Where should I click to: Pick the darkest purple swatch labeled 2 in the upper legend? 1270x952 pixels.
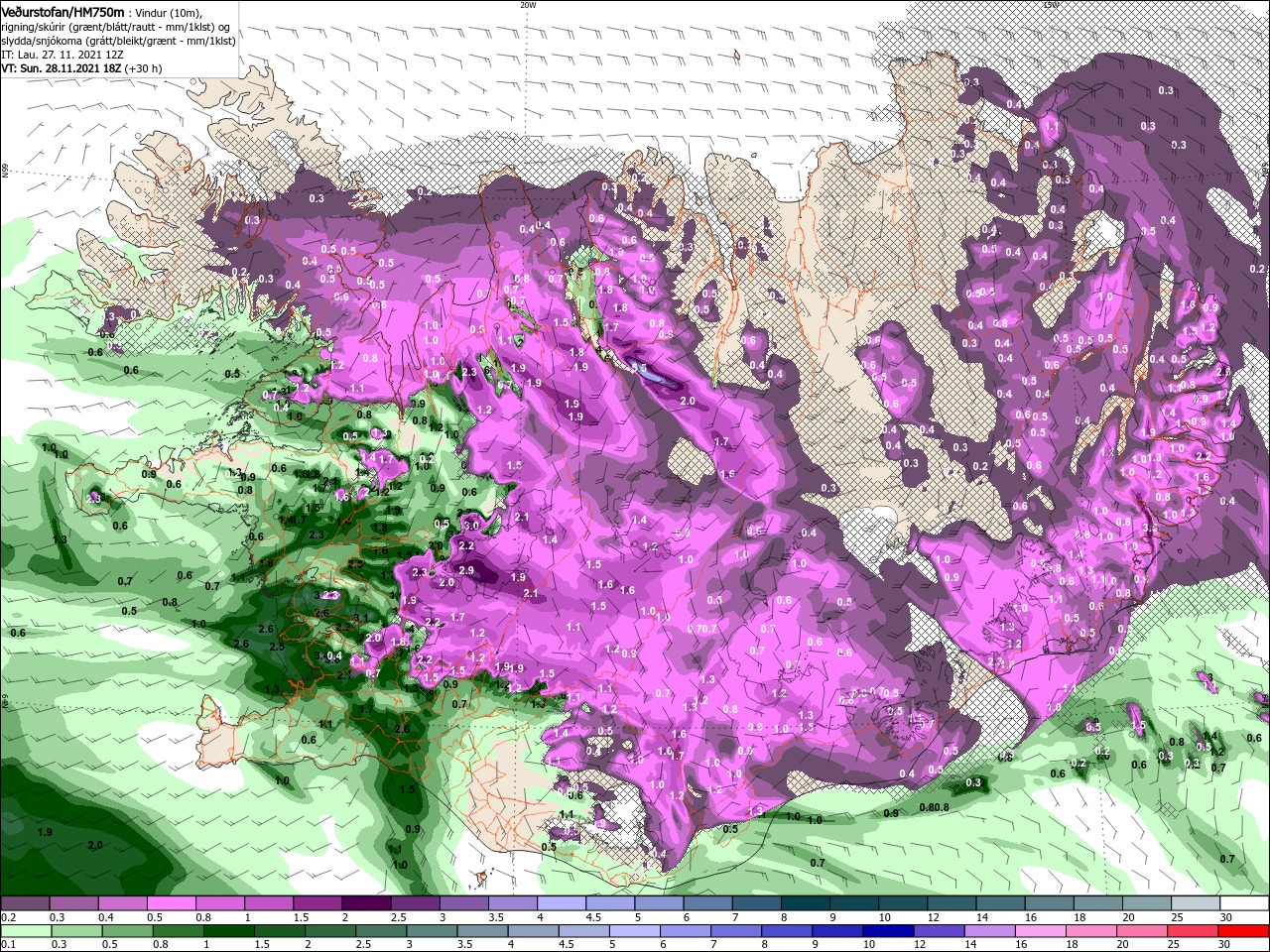pyautogui.click(x=365, y=903)
